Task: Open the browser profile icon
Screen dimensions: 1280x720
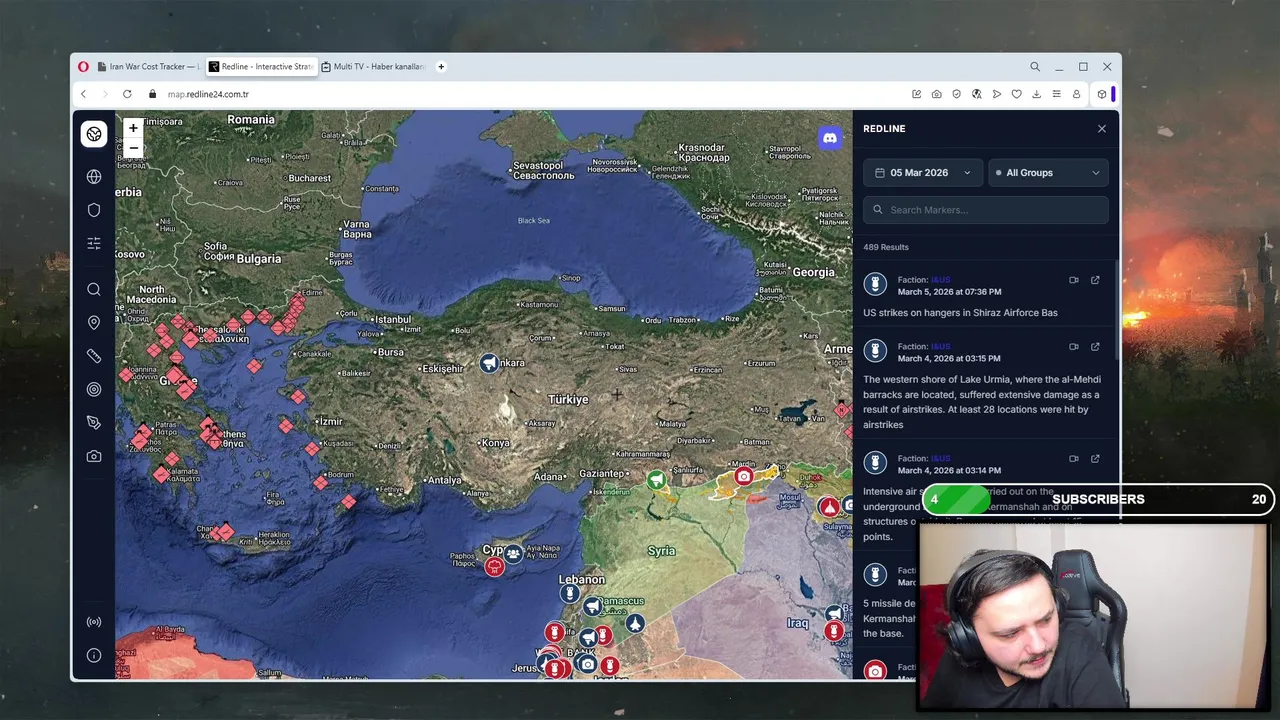Action: point(1076,94)
